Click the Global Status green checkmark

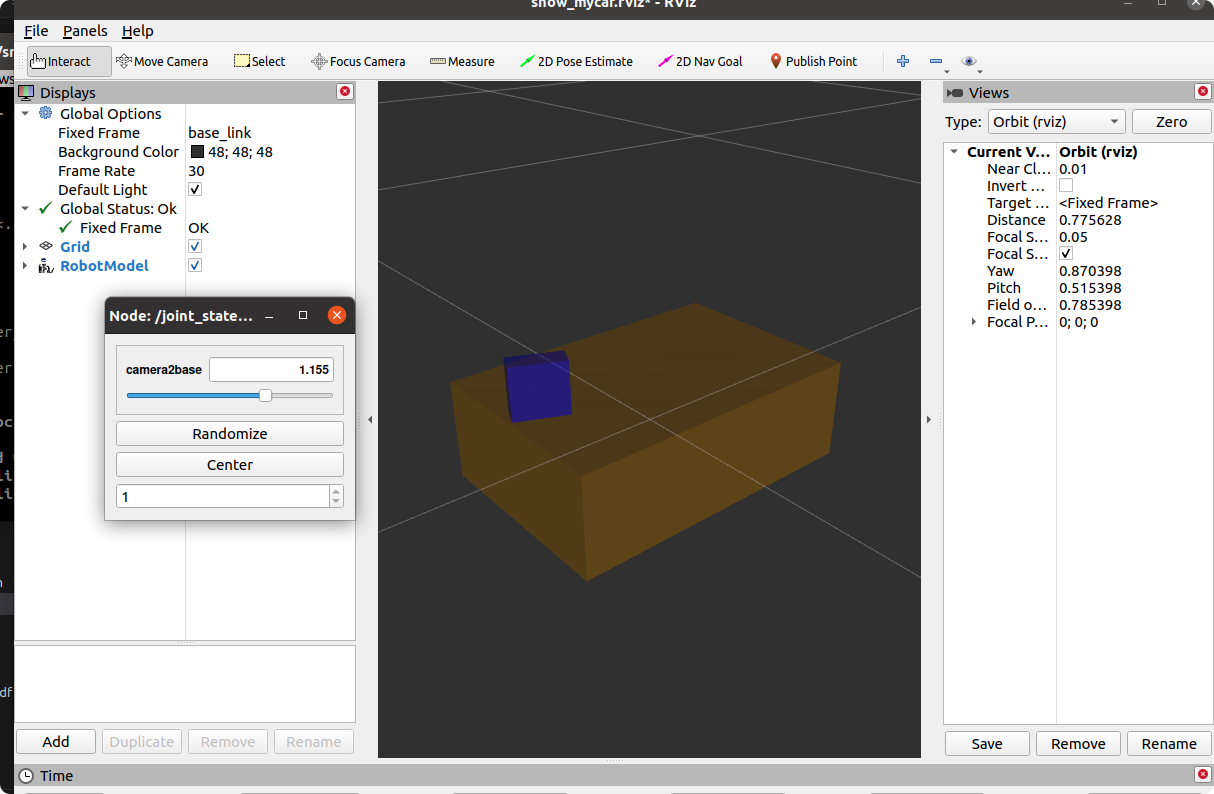pyautogui.click(x=45, y=208)
